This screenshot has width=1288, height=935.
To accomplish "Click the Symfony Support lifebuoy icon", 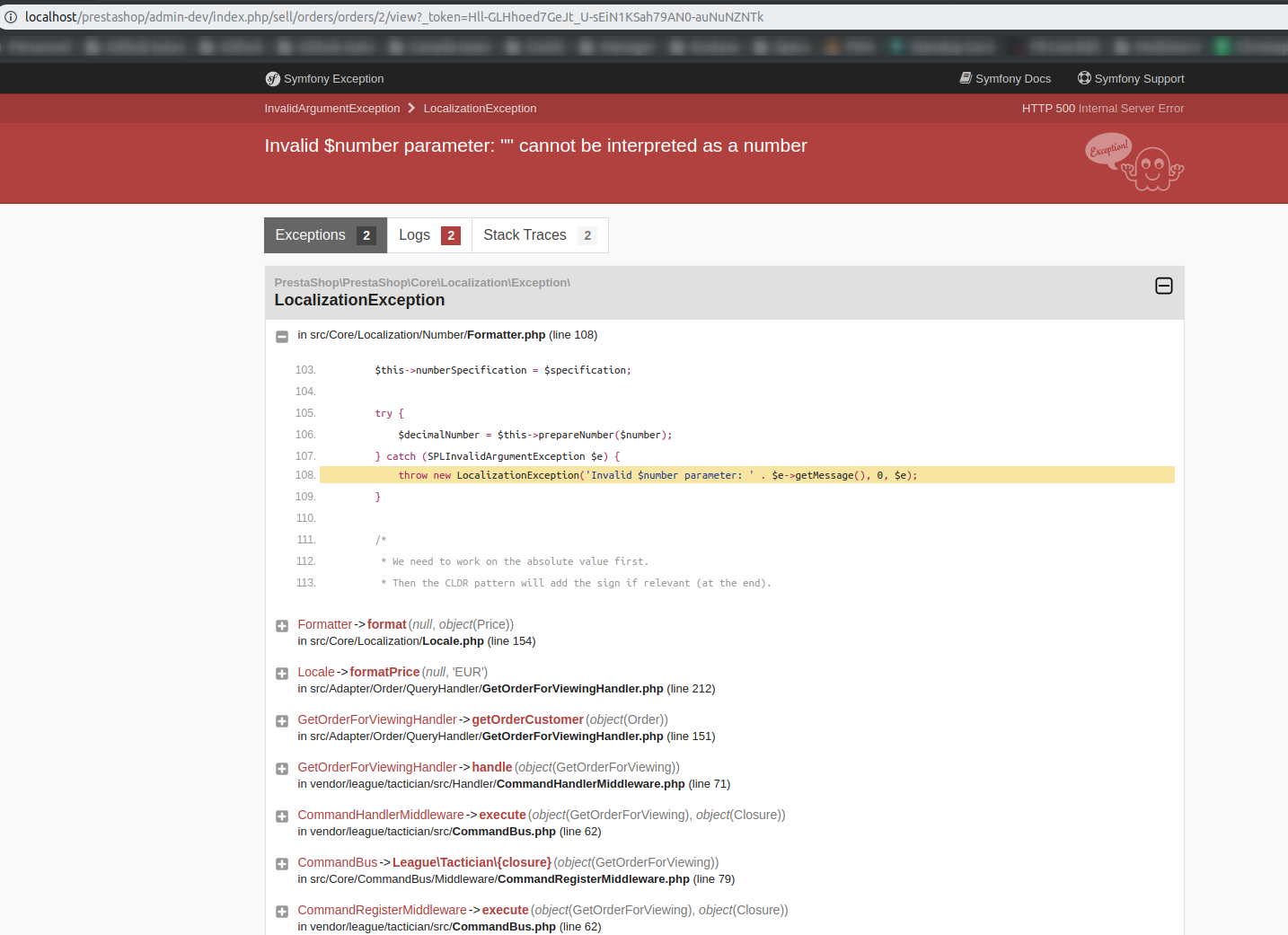I will (x=1084, y=78).
